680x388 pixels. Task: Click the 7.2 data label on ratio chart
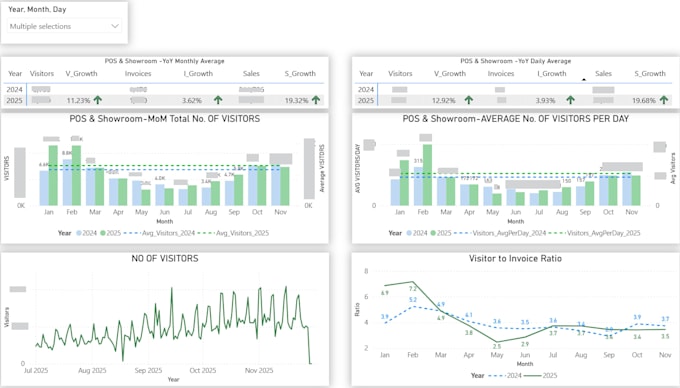point(412,289)
